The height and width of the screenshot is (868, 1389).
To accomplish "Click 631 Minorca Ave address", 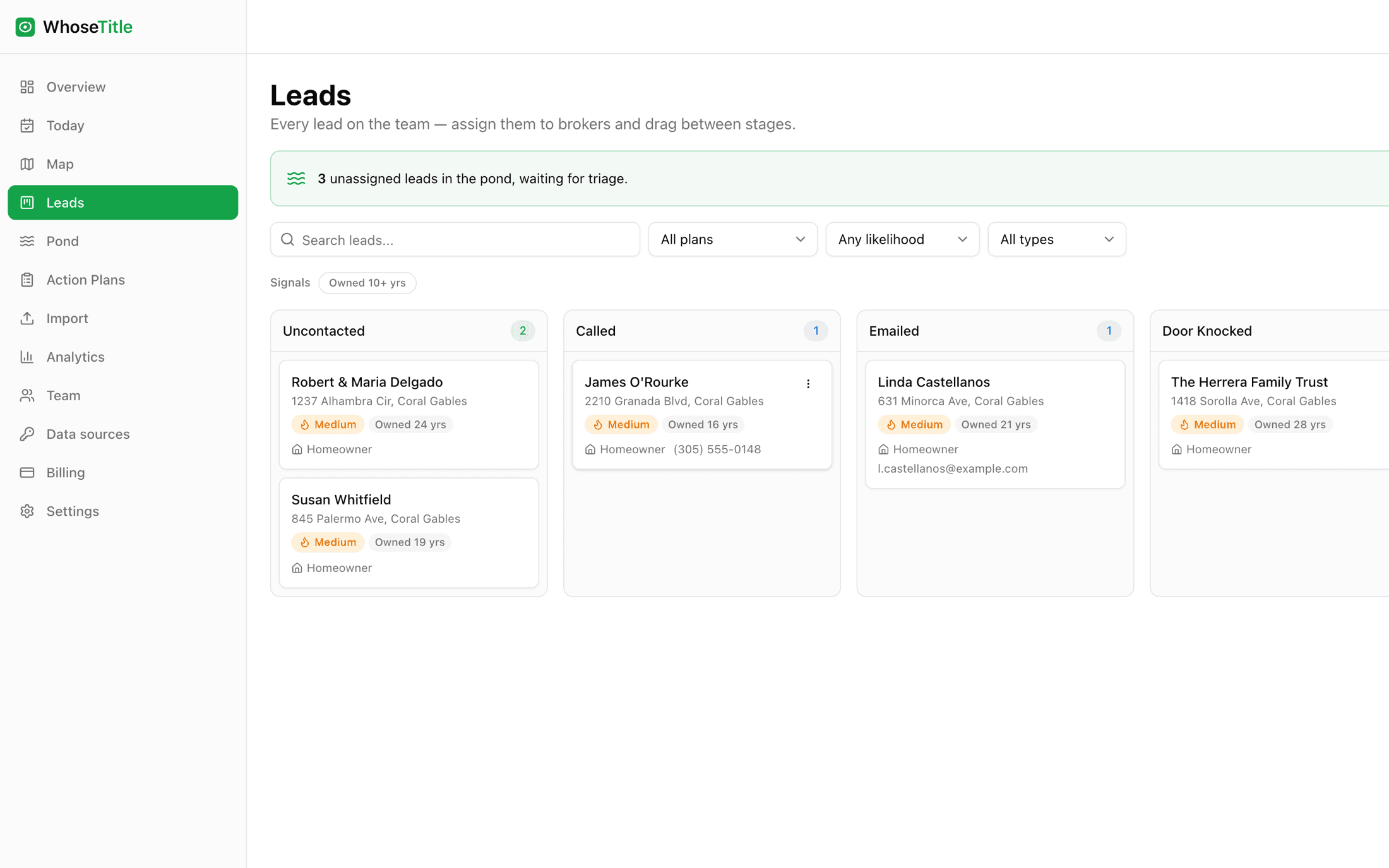I will point(960,401).
